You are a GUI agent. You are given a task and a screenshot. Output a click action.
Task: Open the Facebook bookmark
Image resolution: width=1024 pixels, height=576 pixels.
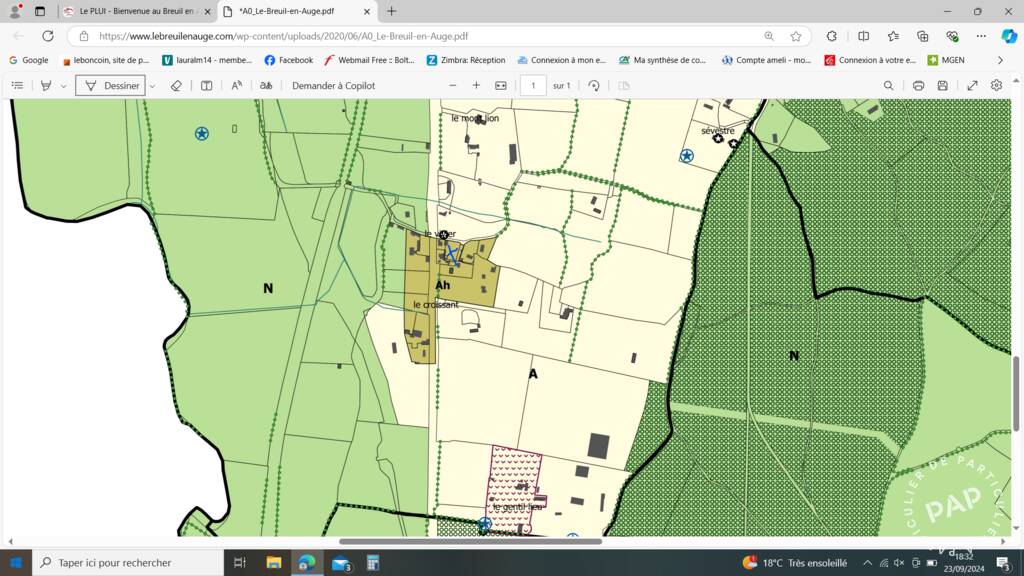[x=289, y=60]
